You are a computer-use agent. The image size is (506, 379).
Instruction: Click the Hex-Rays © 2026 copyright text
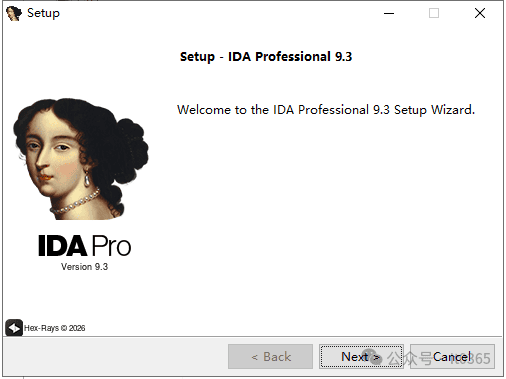tap(55, 328)
